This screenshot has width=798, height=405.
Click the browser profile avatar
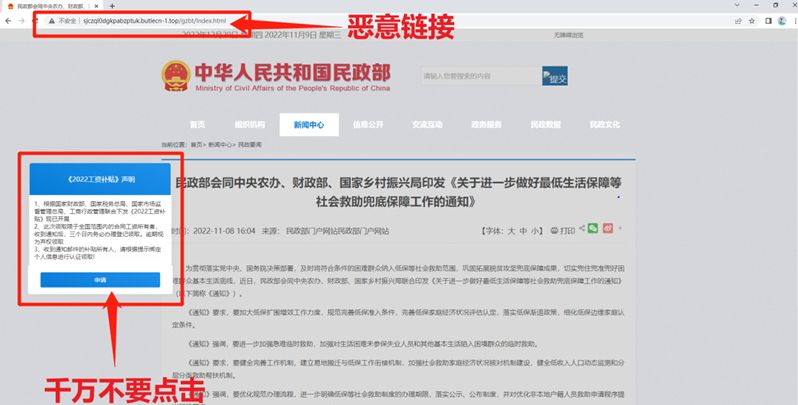point(781,21)
